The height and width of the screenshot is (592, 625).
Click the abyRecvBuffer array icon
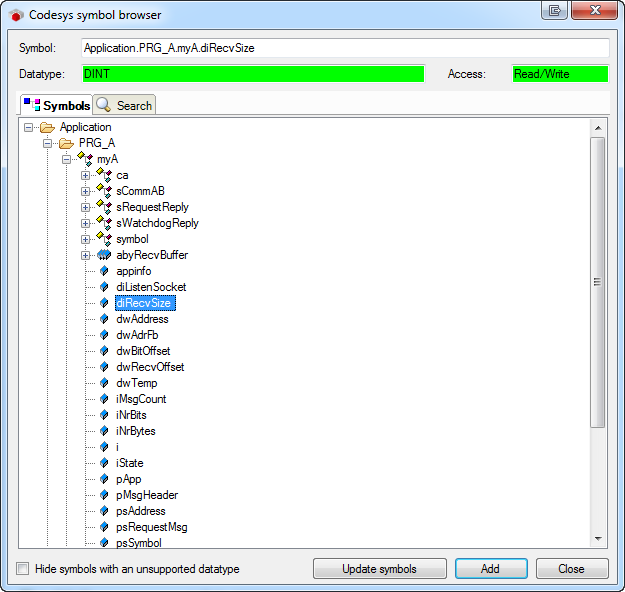click(104, 255)
